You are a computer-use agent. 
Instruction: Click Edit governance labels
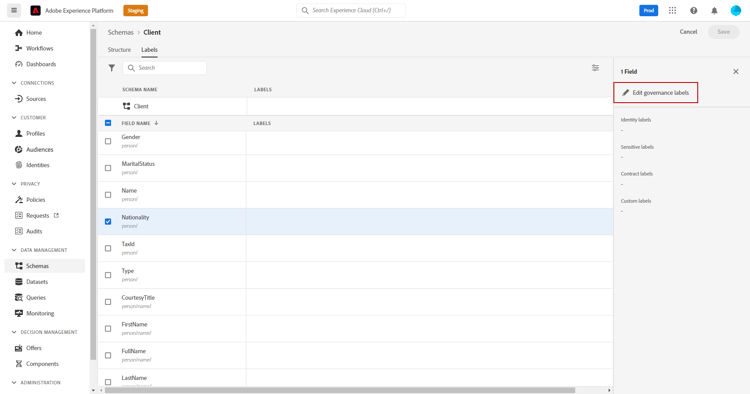pos(656,92)
